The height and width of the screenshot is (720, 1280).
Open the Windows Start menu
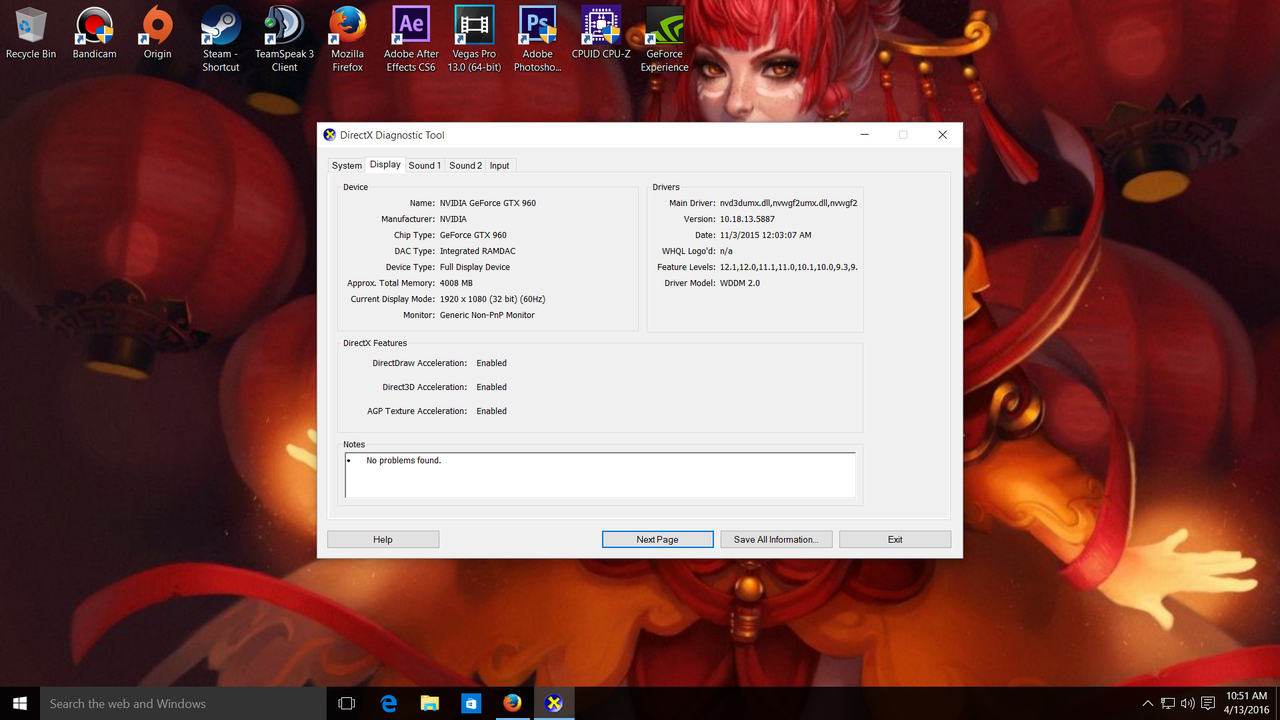coord(20,703)
